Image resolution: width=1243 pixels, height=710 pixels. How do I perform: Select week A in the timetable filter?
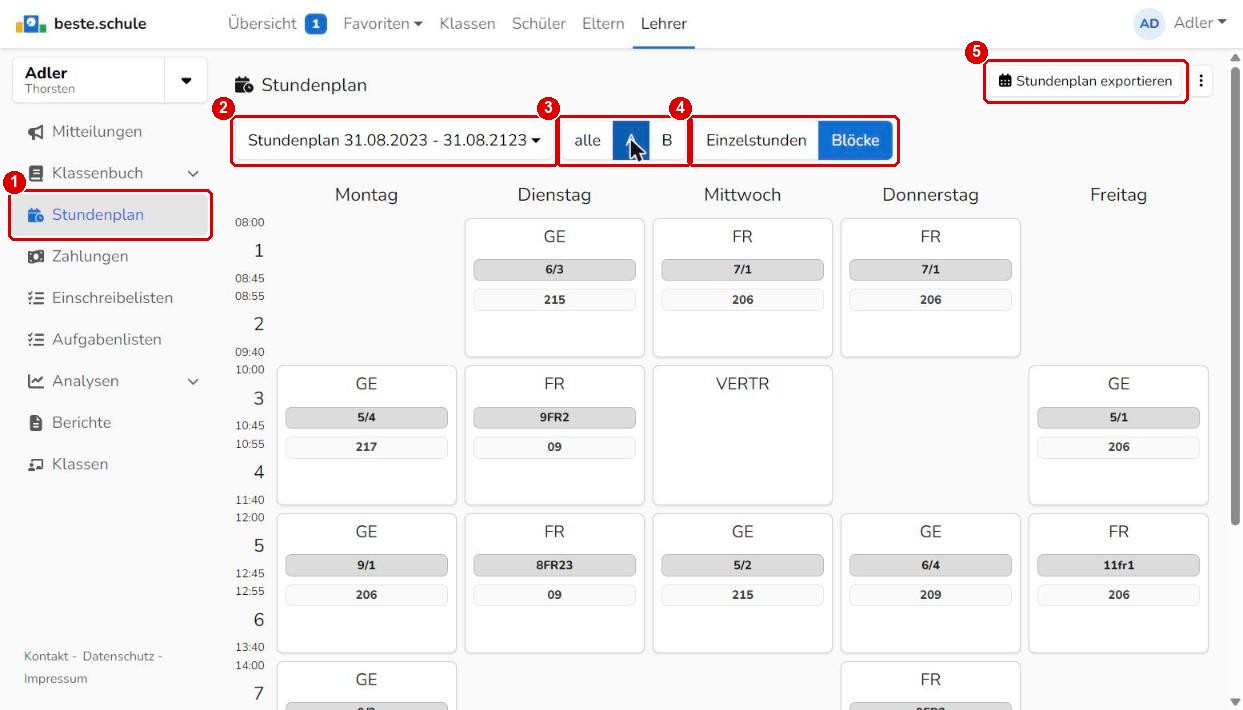coord(631,141)
